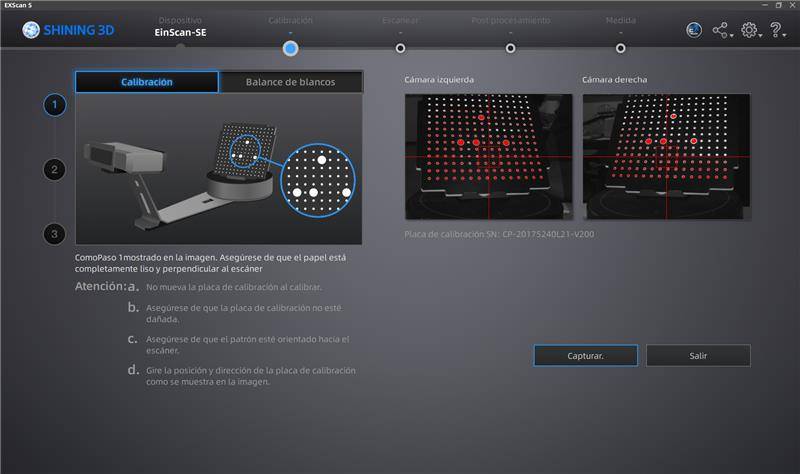Viewport: 800px width, 474px height.
Task: Click the Post procesamiento step label
Action: pyautogui.click(x=511, y=20)
